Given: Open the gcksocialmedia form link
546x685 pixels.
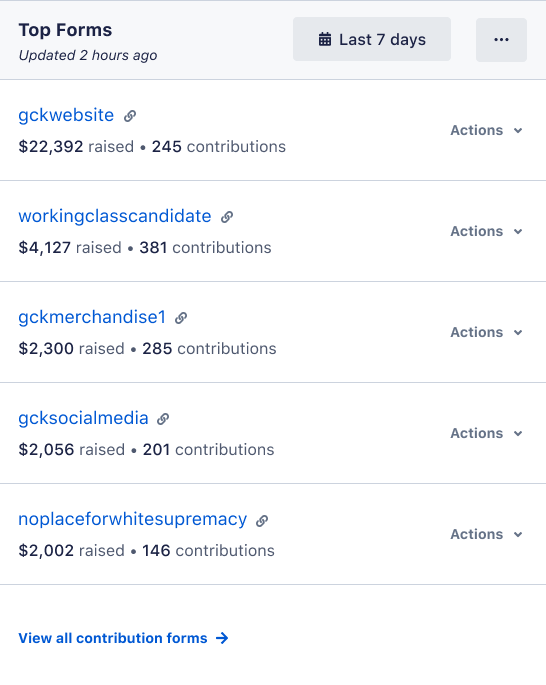Looking at the screenshot, I should tap(83, 418).
